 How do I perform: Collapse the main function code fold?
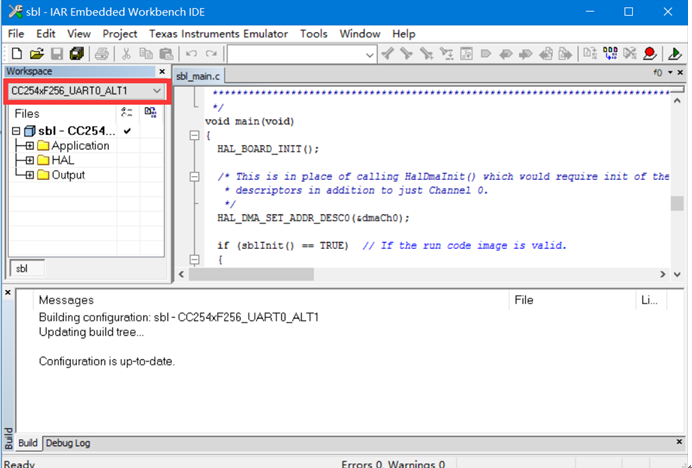click(194, 136)
